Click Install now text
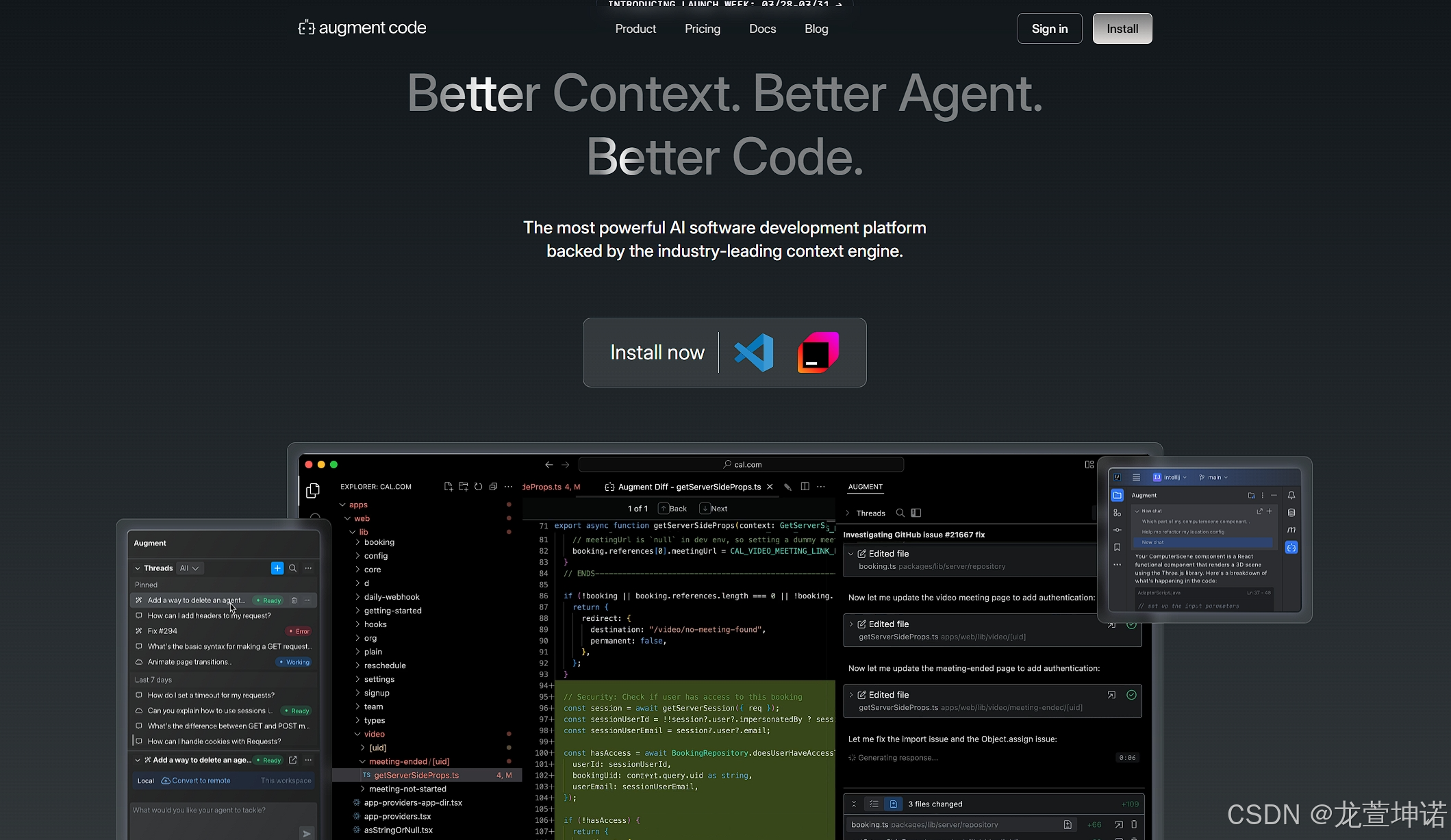This screenshot has width=1451, height=840. coord(657,353)
